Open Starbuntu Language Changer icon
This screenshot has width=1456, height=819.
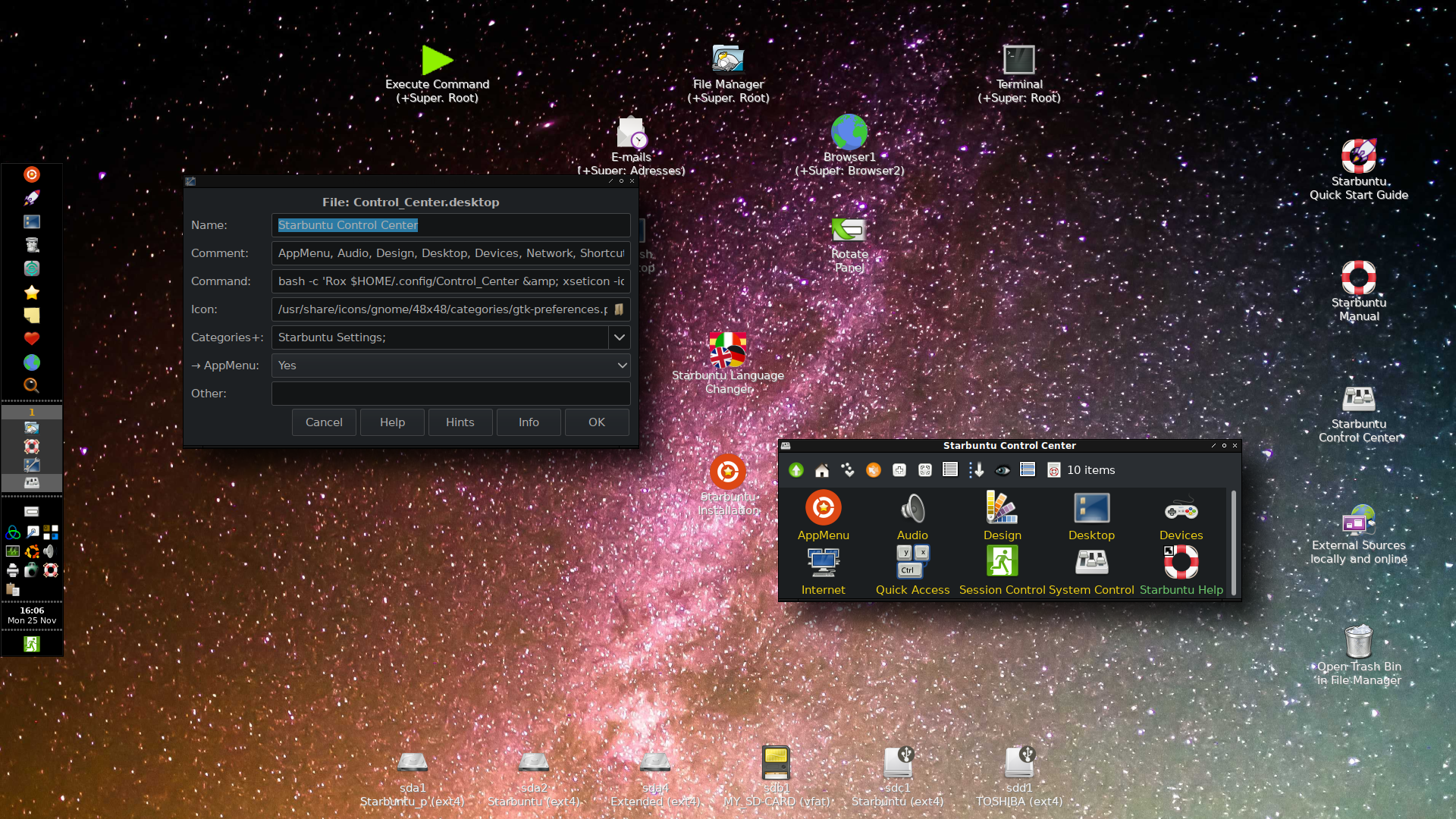728,362
